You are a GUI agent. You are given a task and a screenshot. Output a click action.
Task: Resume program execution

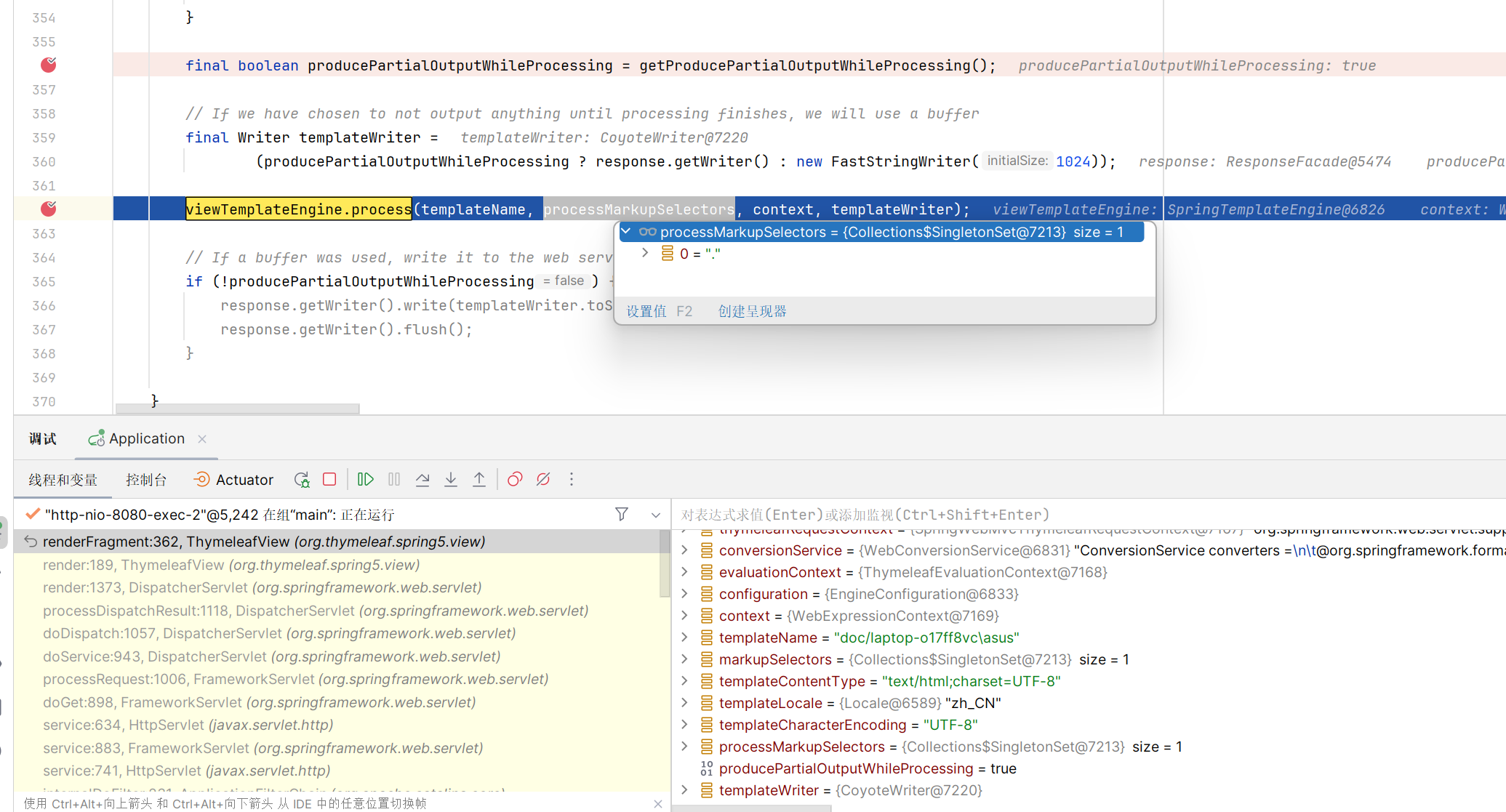pyautogui.click(x=366, y=480)
